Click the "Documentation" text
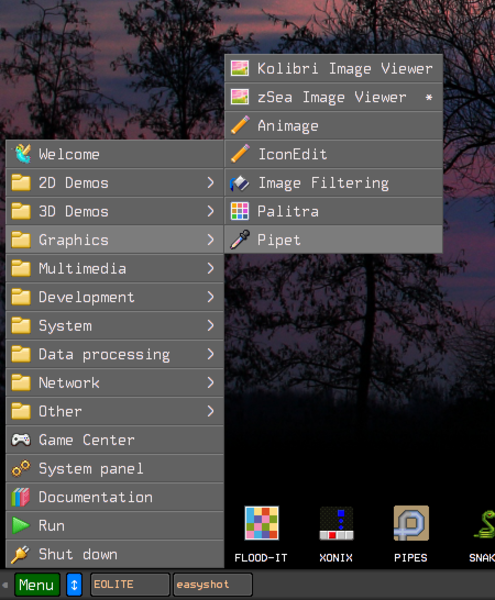 [96, 497]
